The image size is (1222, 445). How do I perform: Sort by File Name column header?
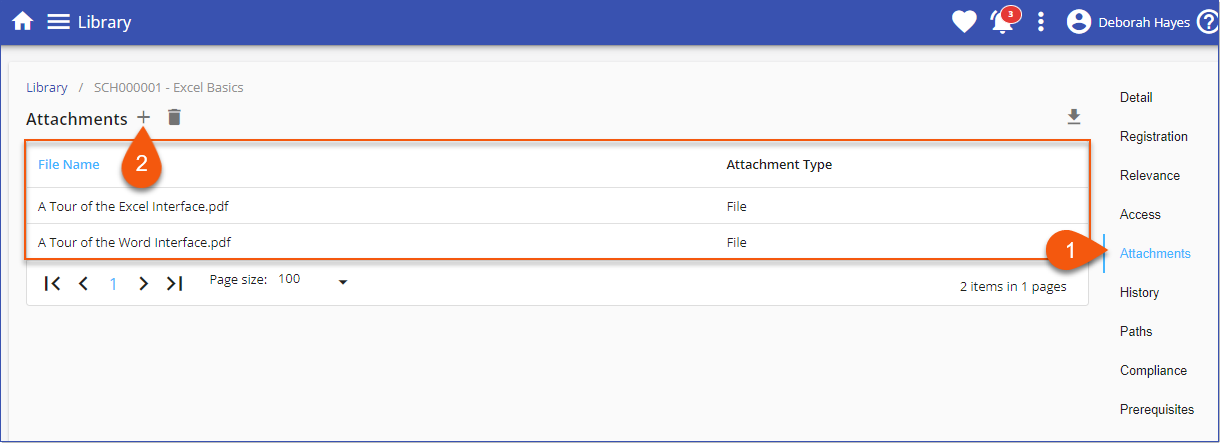tap(68, 164)
